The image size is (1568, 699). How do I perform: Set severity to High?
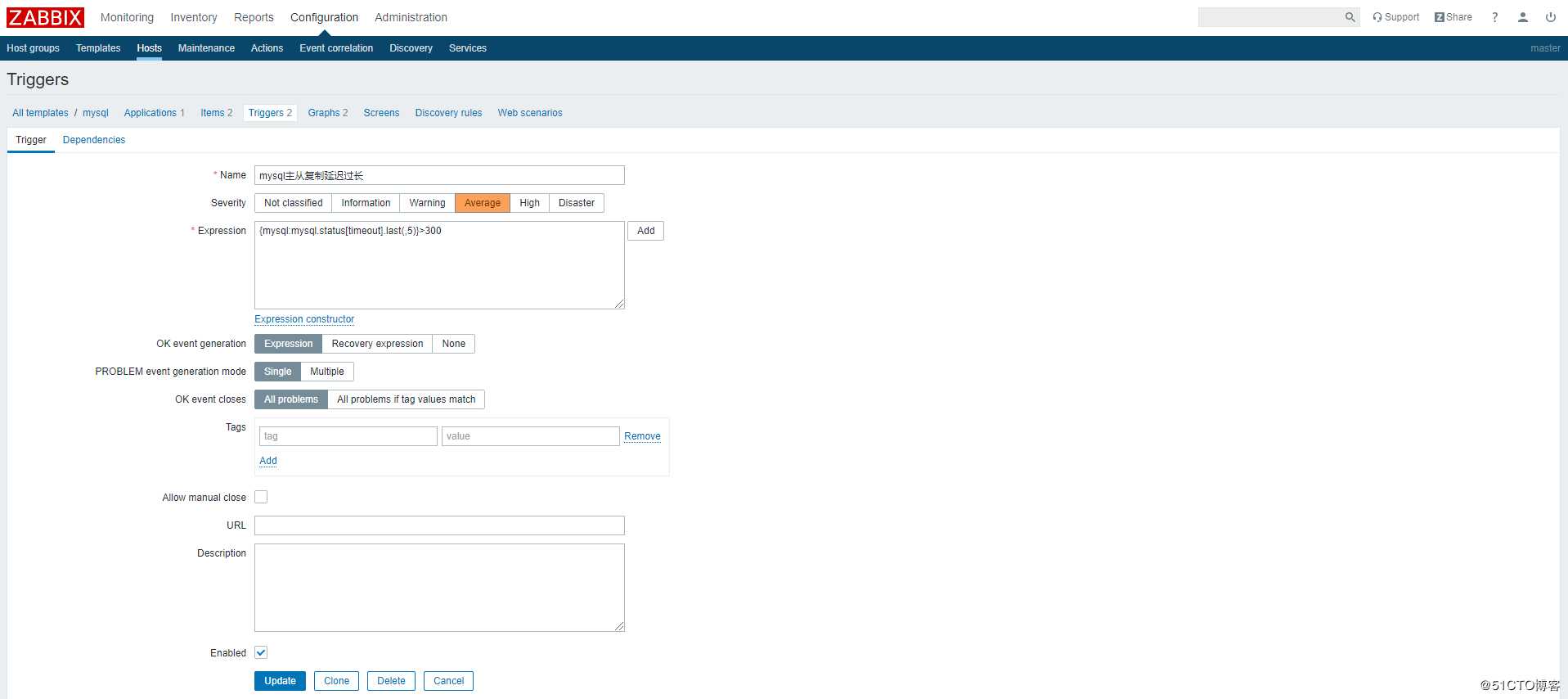coord(529,203)
